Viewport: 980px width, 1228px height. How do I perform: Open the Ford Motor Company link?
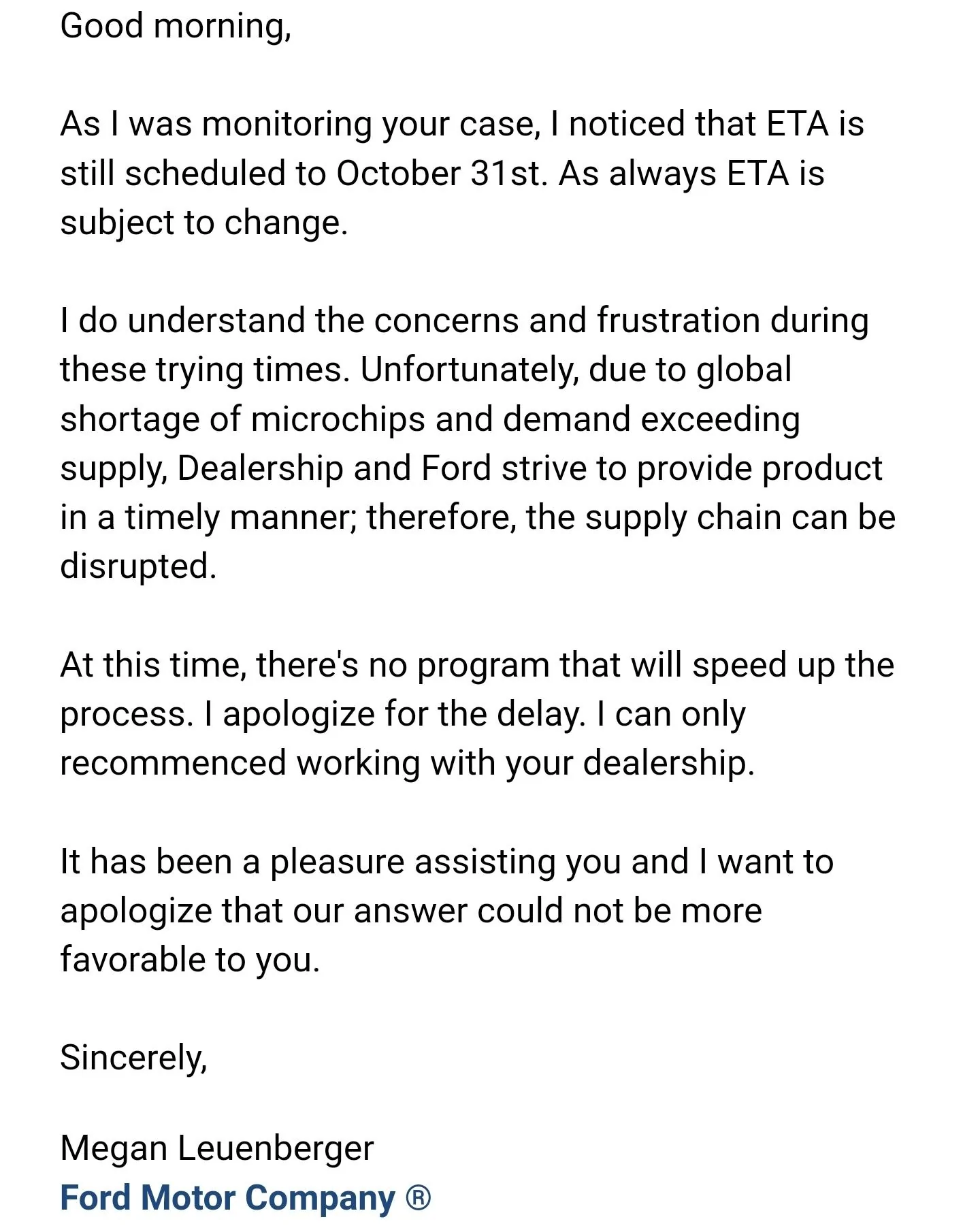(x=227, y=1198)
